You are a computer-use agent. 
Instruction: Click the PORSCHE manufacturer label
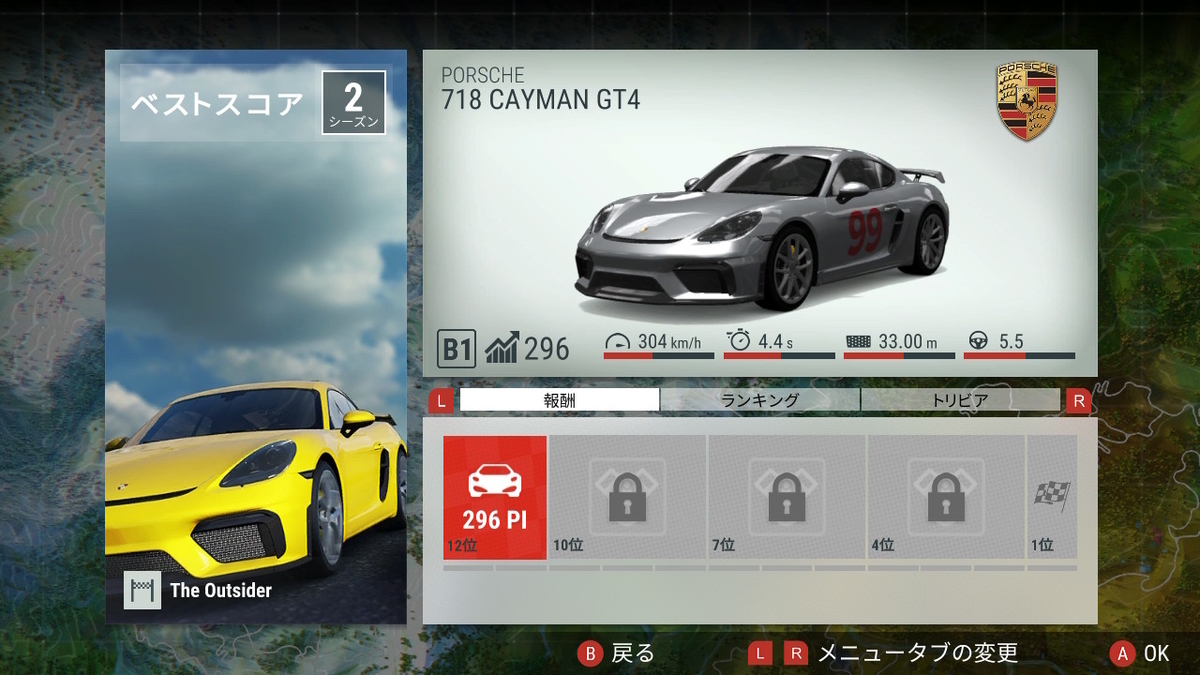483,76
